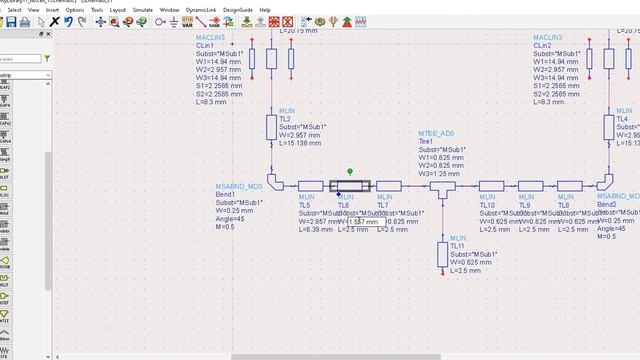Open the wire/pin NAME label tool

[x=214, y=22]
